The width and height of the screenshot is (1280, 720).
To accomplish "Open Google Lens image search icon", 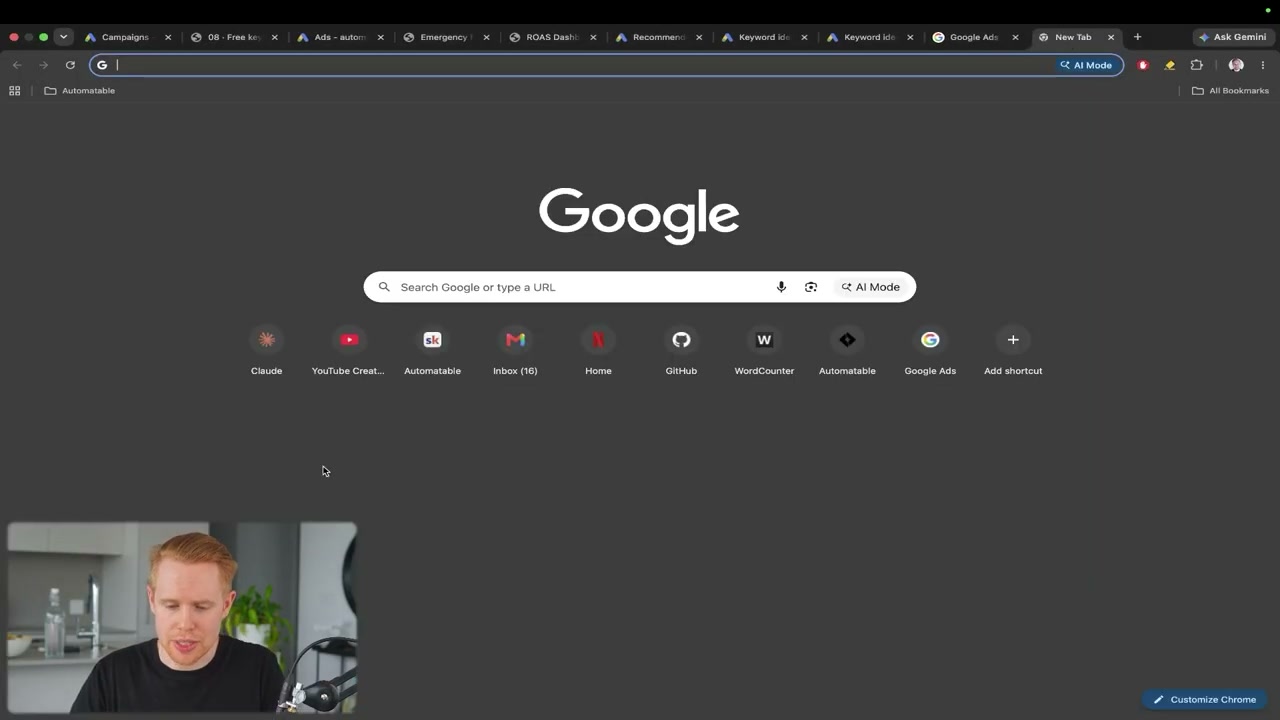I will pyautogui.click(x=811, y=287).
